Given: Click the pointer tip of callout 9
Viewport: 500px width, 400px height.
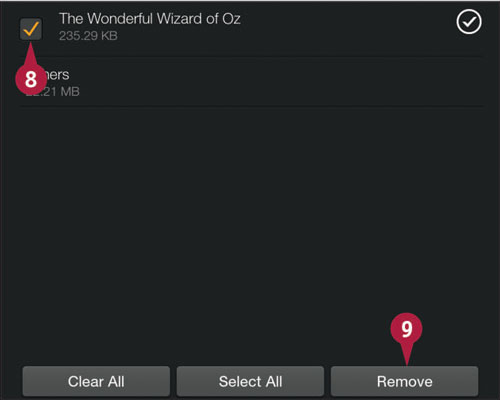Looking at the screenshot, I should point(406,363).
